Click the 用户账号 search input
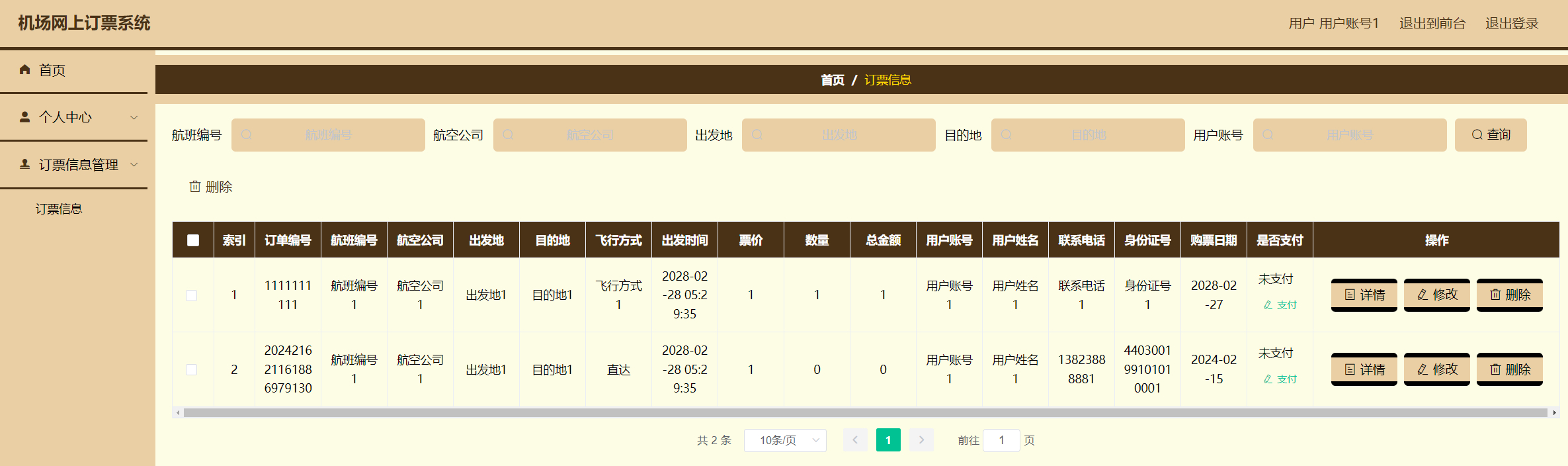 pyautogui.click(x=1350, y=135)
